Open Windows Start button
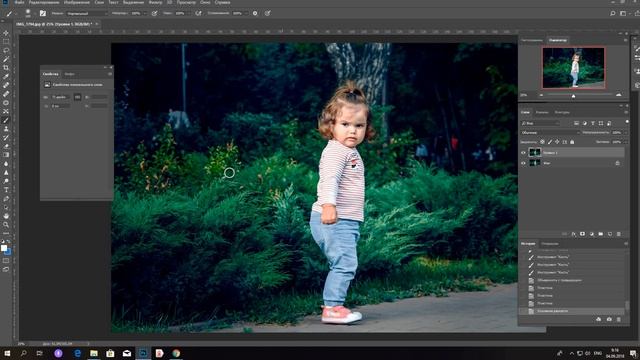 pyautogui.click(x=7, y=353)
